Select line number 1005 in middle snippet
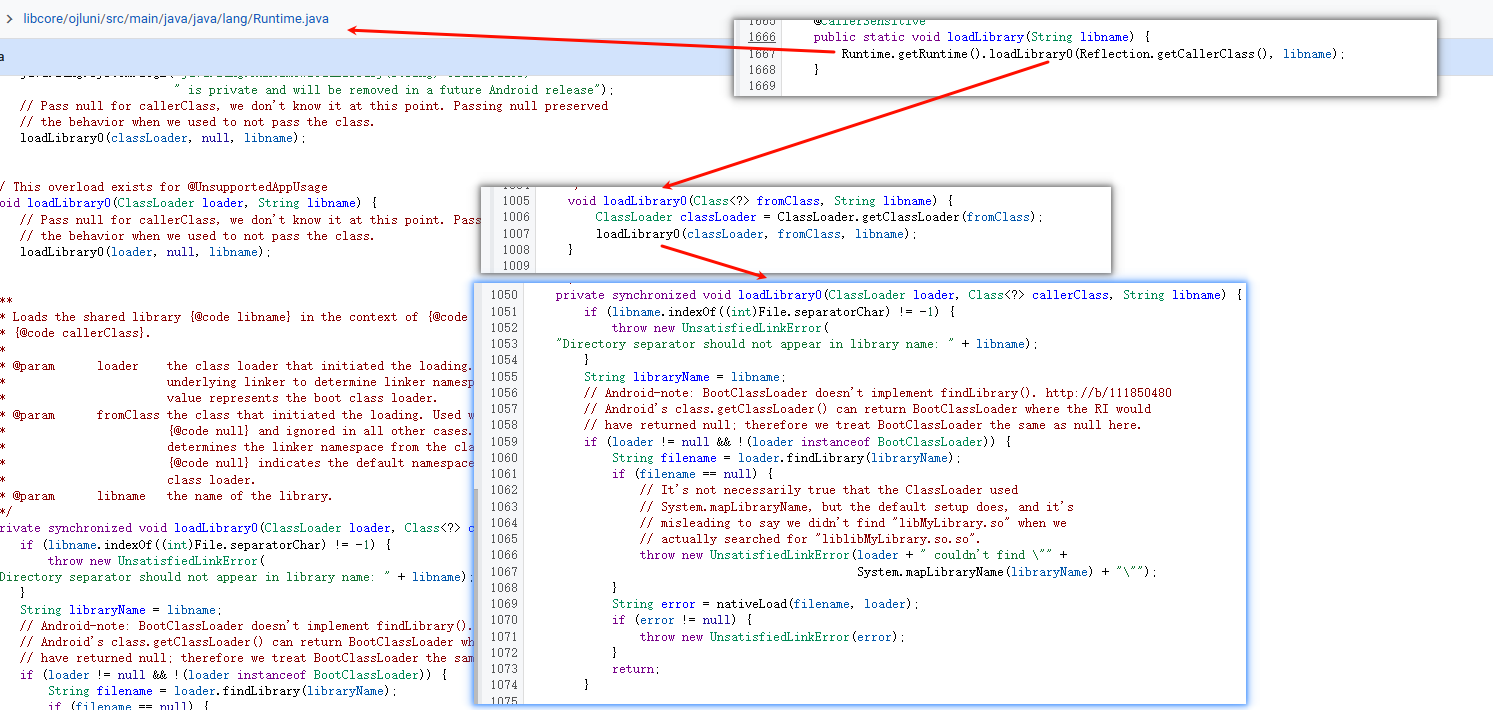Viewport: 1493px width, 710px height. tap(517, 201)
